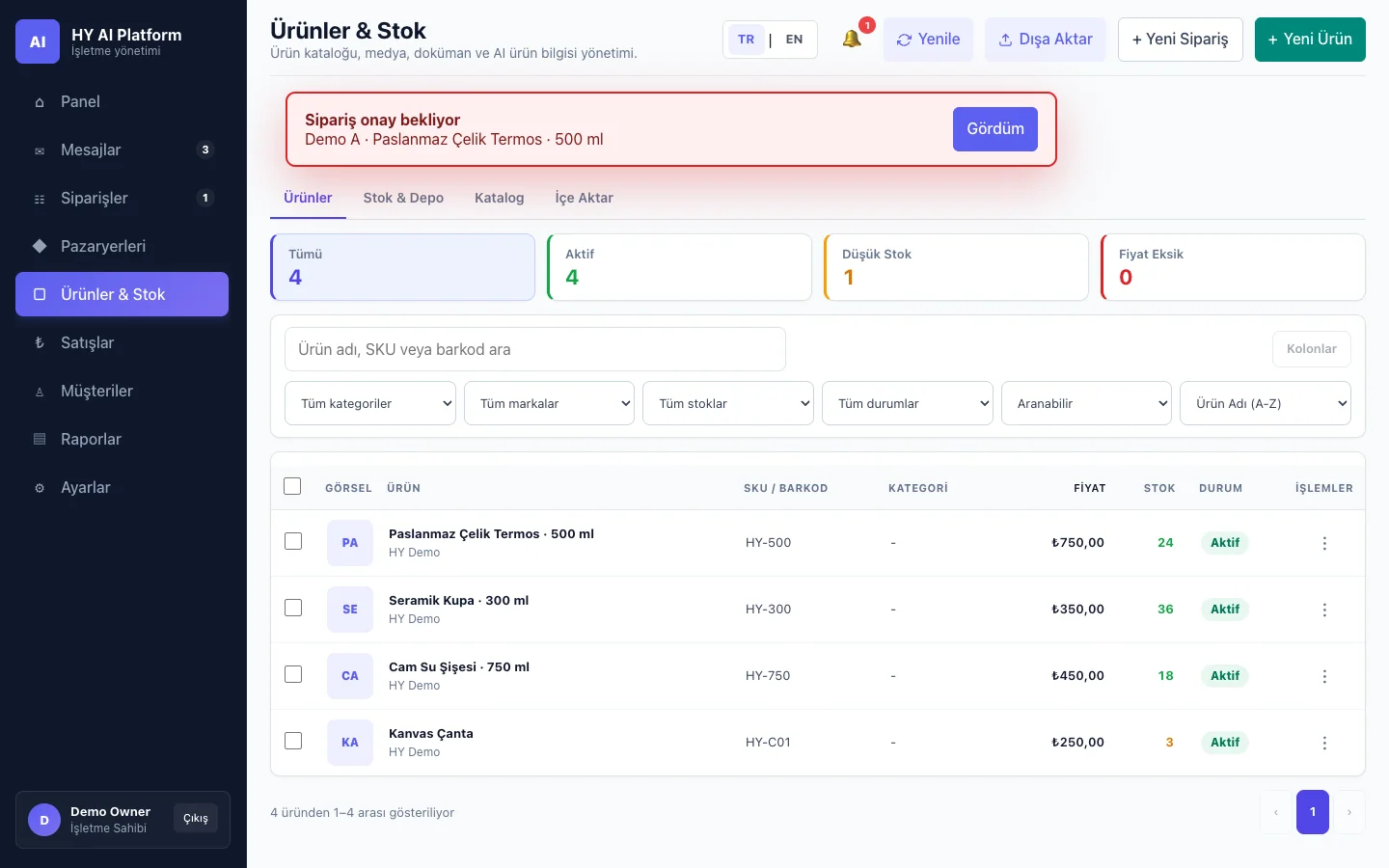The height and width of the screenshot is (868, 1389).
Task: Click the Kolonlar button
Action: pos(1312,349)
